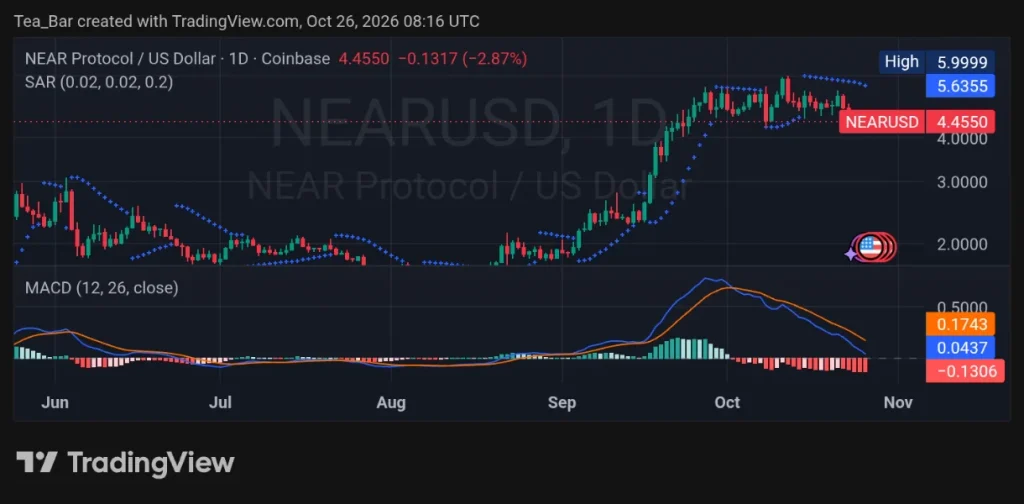The image size is (1024, 504).
Task: Click the 0.5000 MACD axis label
Action: point(963,307)
